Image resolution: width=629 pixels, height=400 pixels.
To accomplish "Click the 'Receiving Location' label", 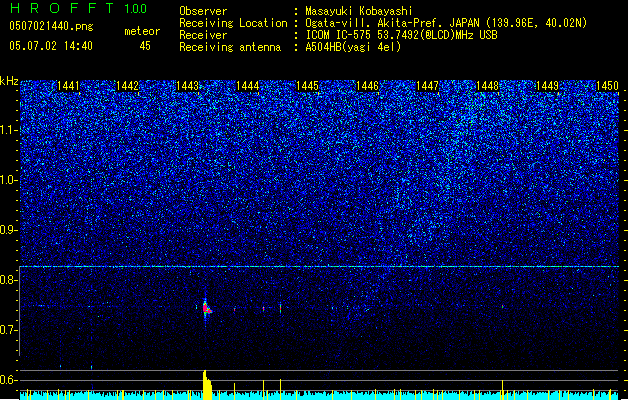I will (x=233, y=23).
